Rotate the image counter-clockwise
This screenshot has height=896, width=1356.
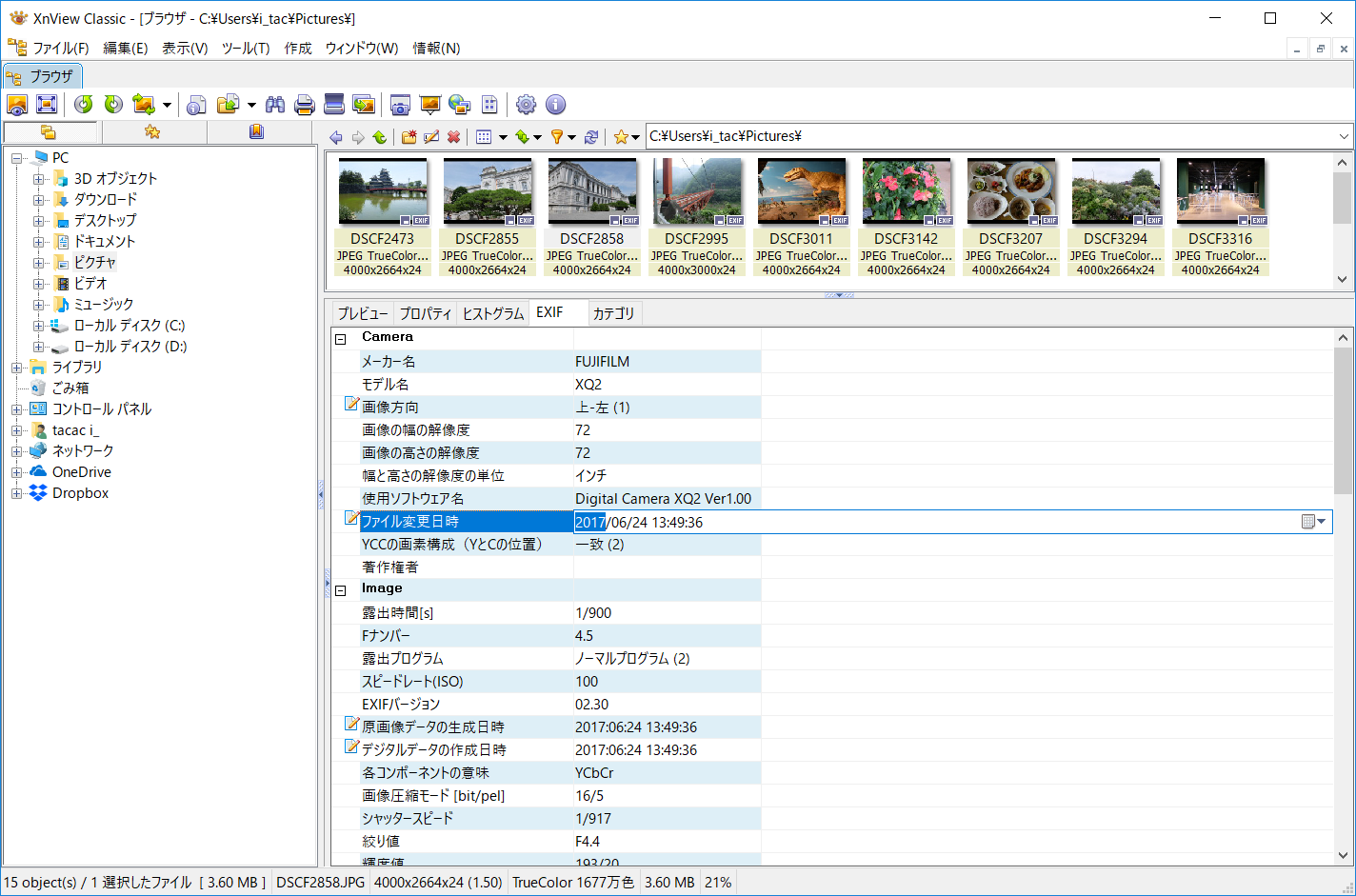(84, 105)
